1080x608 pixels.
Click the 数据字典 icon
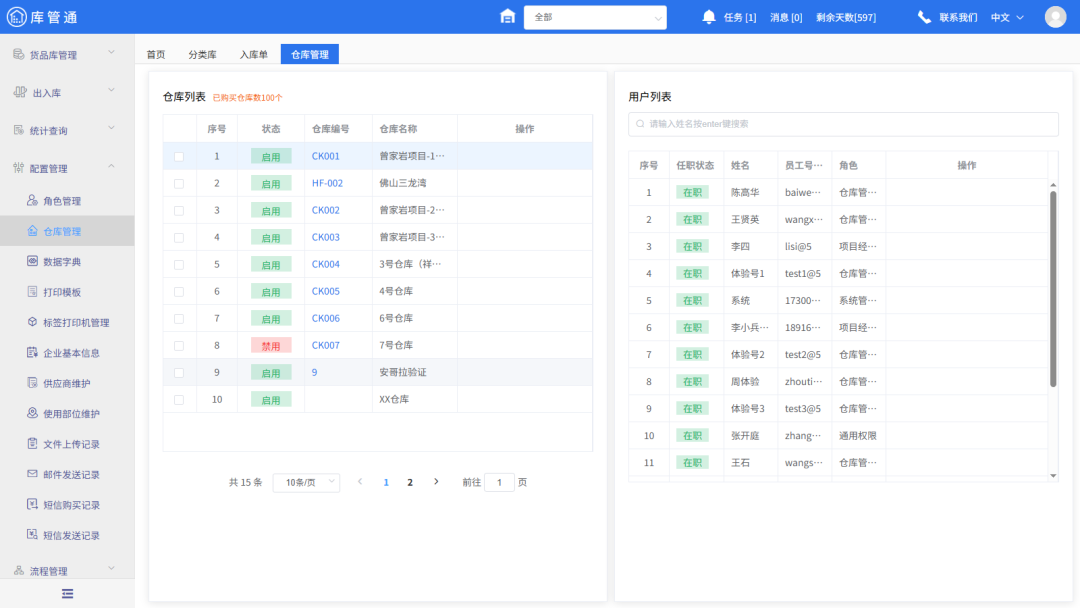tap(32, 261)
